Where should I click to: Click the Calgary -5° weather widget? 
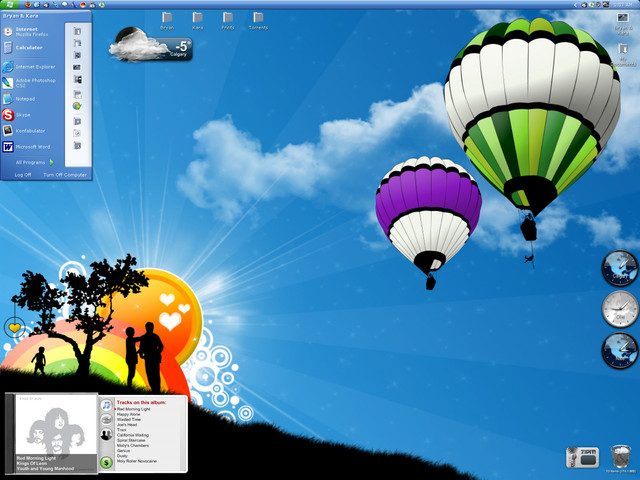[150, 45]
